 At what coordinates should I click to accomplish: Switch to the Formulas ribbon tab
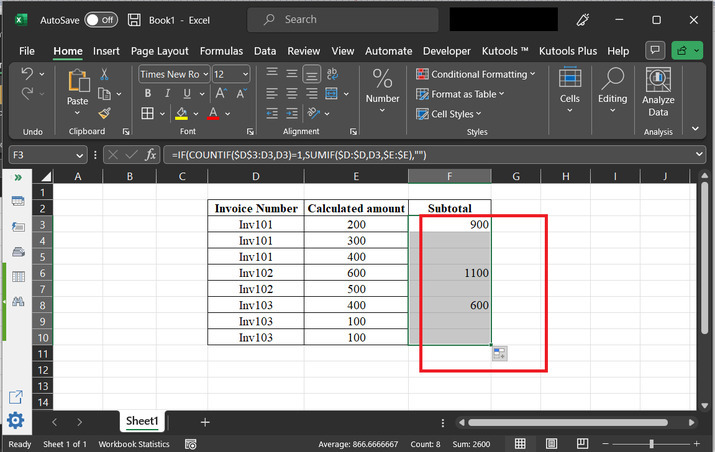[221, 51]
